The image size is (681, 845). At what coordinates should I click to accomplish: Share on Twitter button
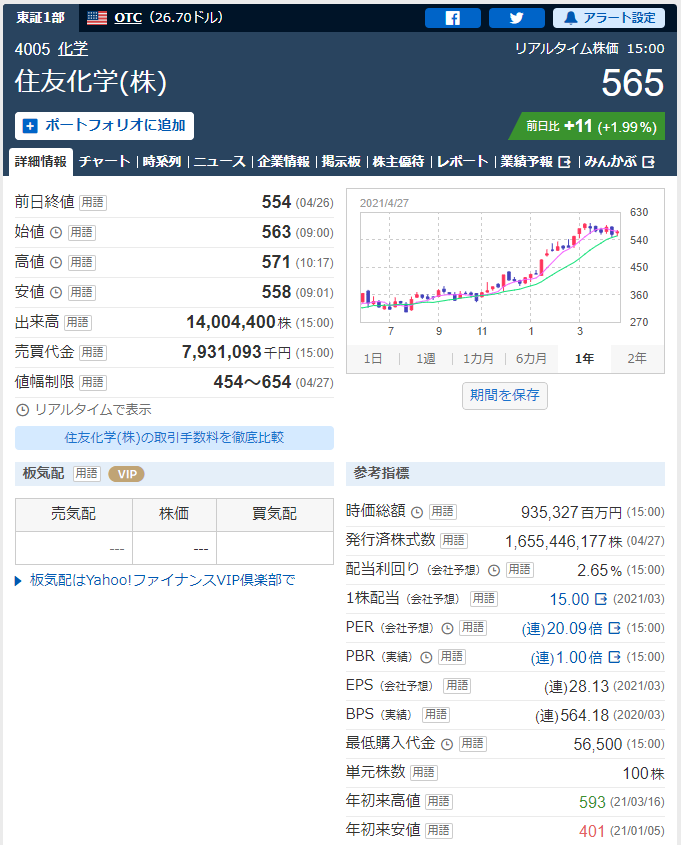coord(516,18)
